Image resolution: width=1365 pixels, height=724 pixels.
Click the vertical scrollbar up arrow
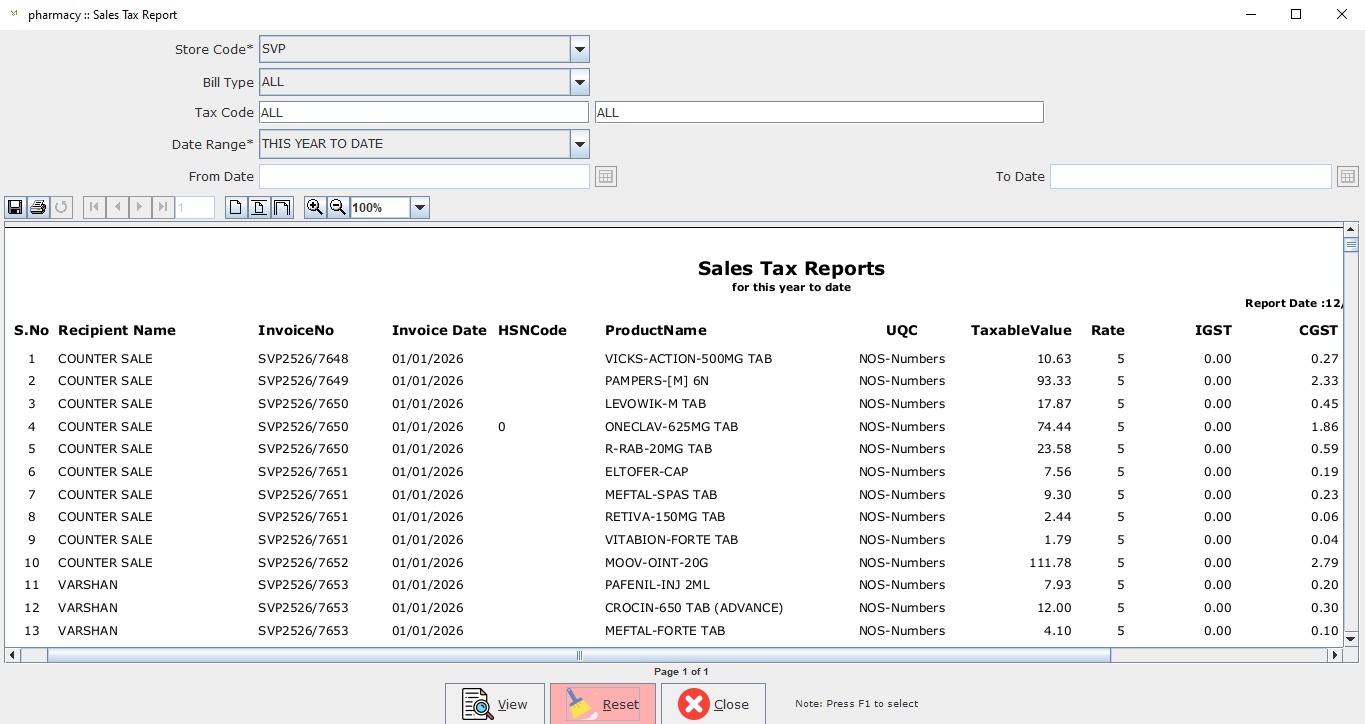(x=1350, y=232)
